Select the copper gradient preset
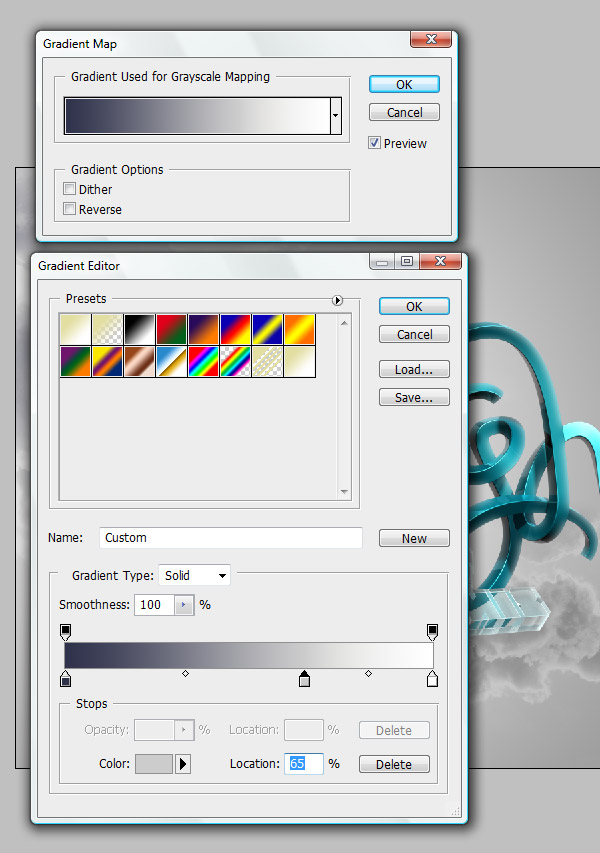Screen dimensions: 600x853 (140, 362)
